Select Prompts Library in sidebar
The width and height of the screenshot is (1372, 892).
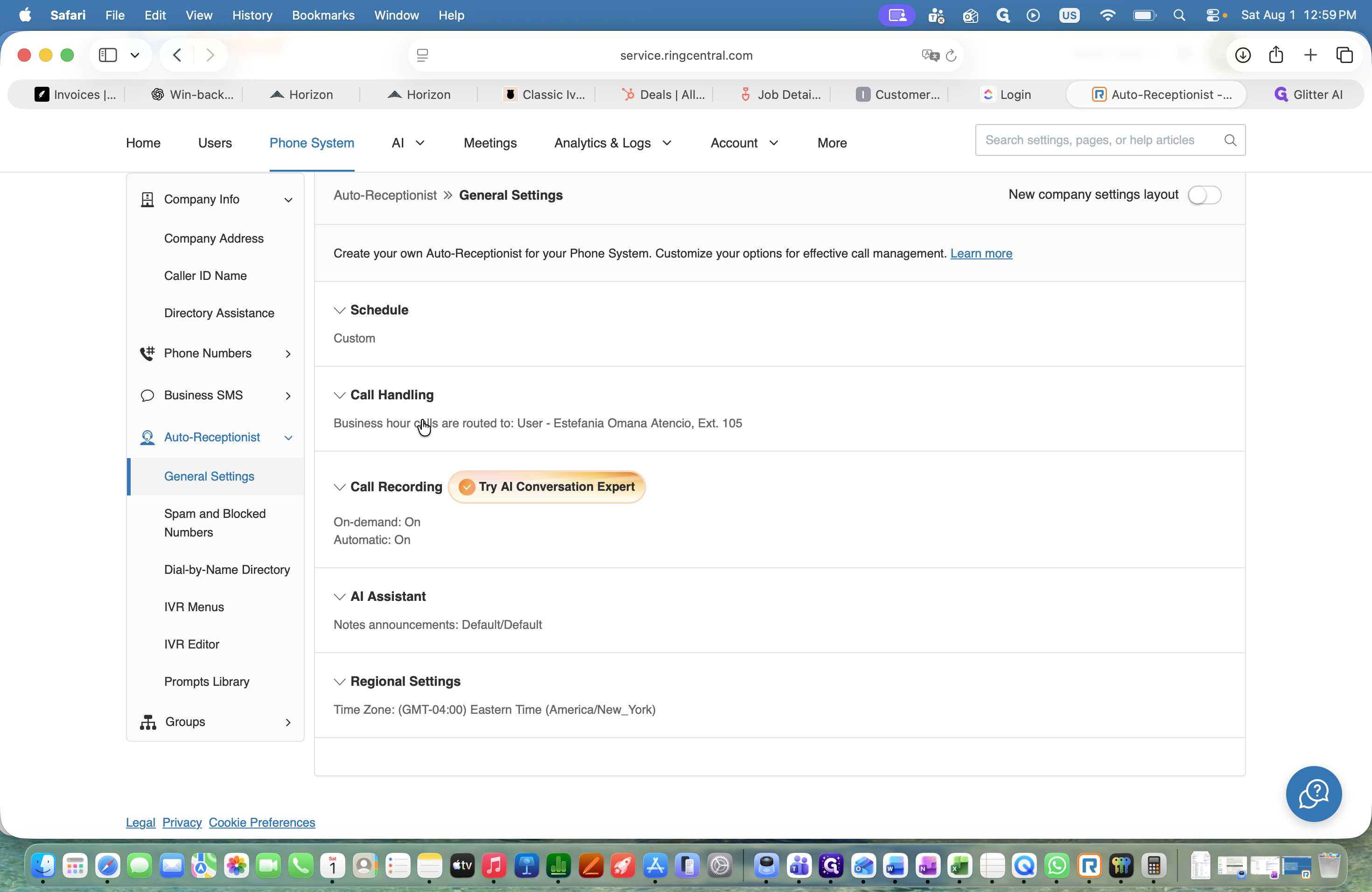point(206,682)
